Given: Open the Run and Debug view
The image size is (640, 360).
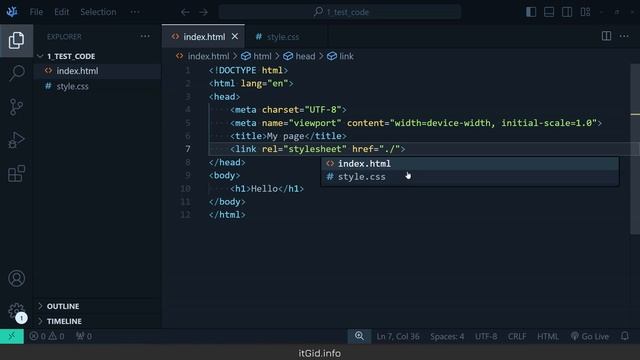Looking at the screenshot, I should click(16, 140).
